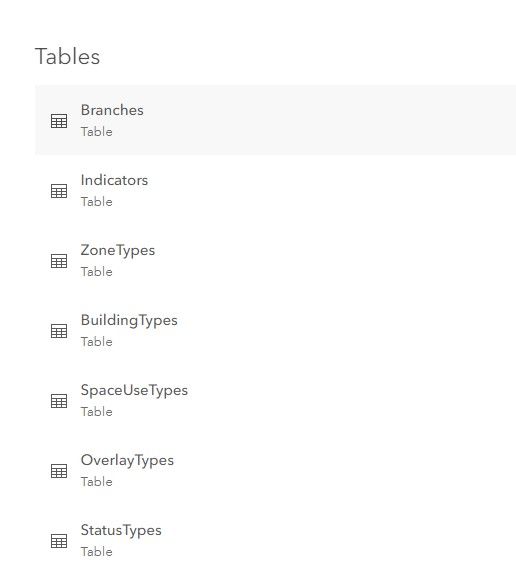516x576 pixels.
Task: Open the BuildingTypes table
Action: coord(129,320)
